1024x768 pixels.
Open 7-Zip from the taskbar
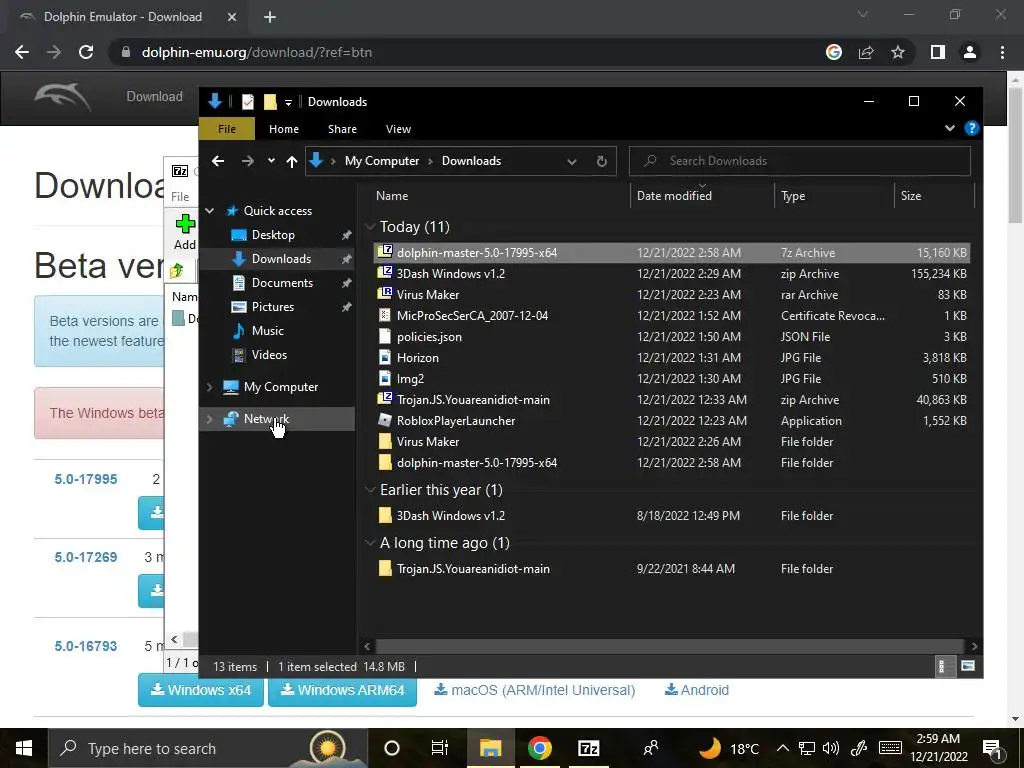tap(588, 748)
